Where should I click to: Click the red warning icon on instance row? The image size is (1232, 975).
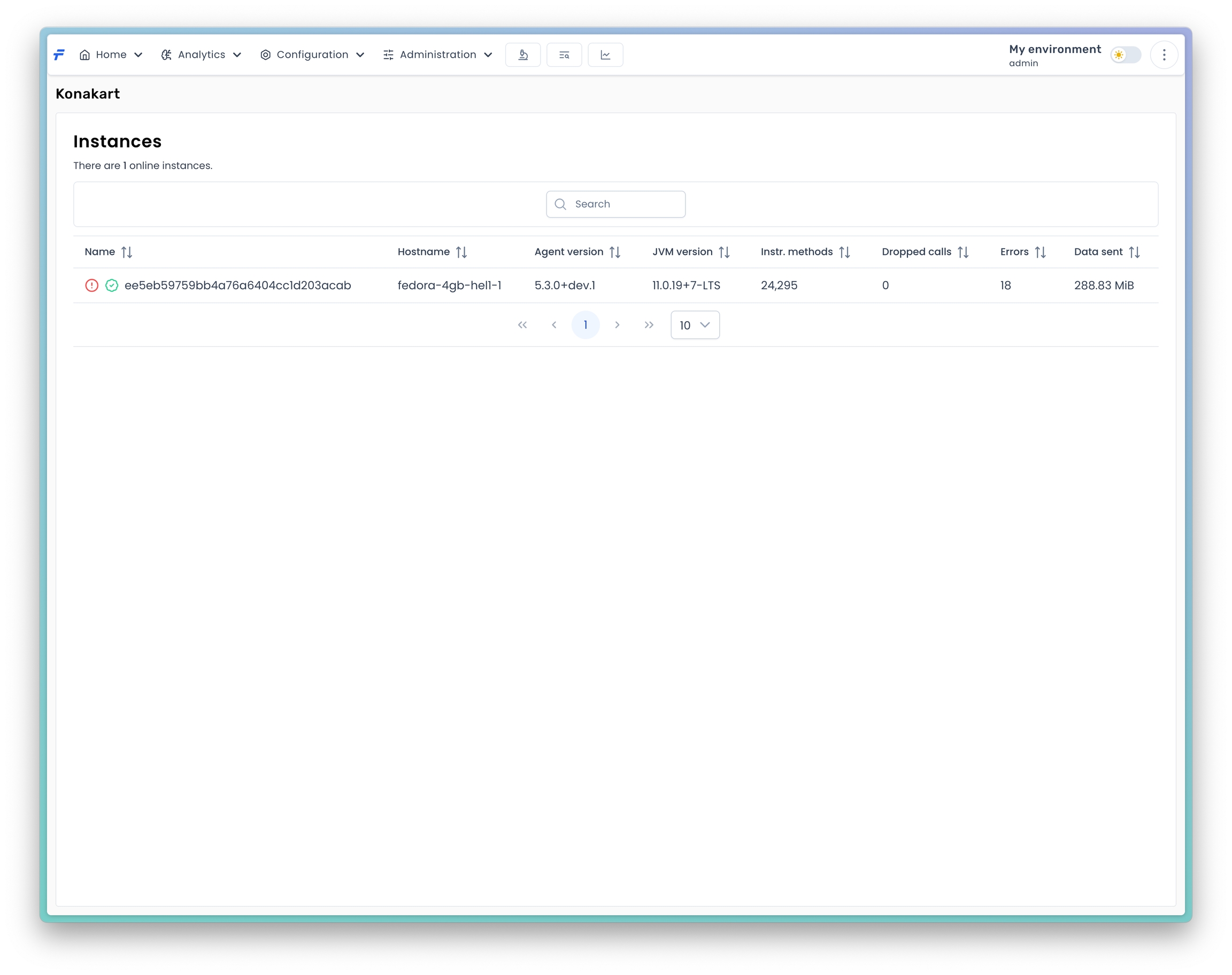91,285
